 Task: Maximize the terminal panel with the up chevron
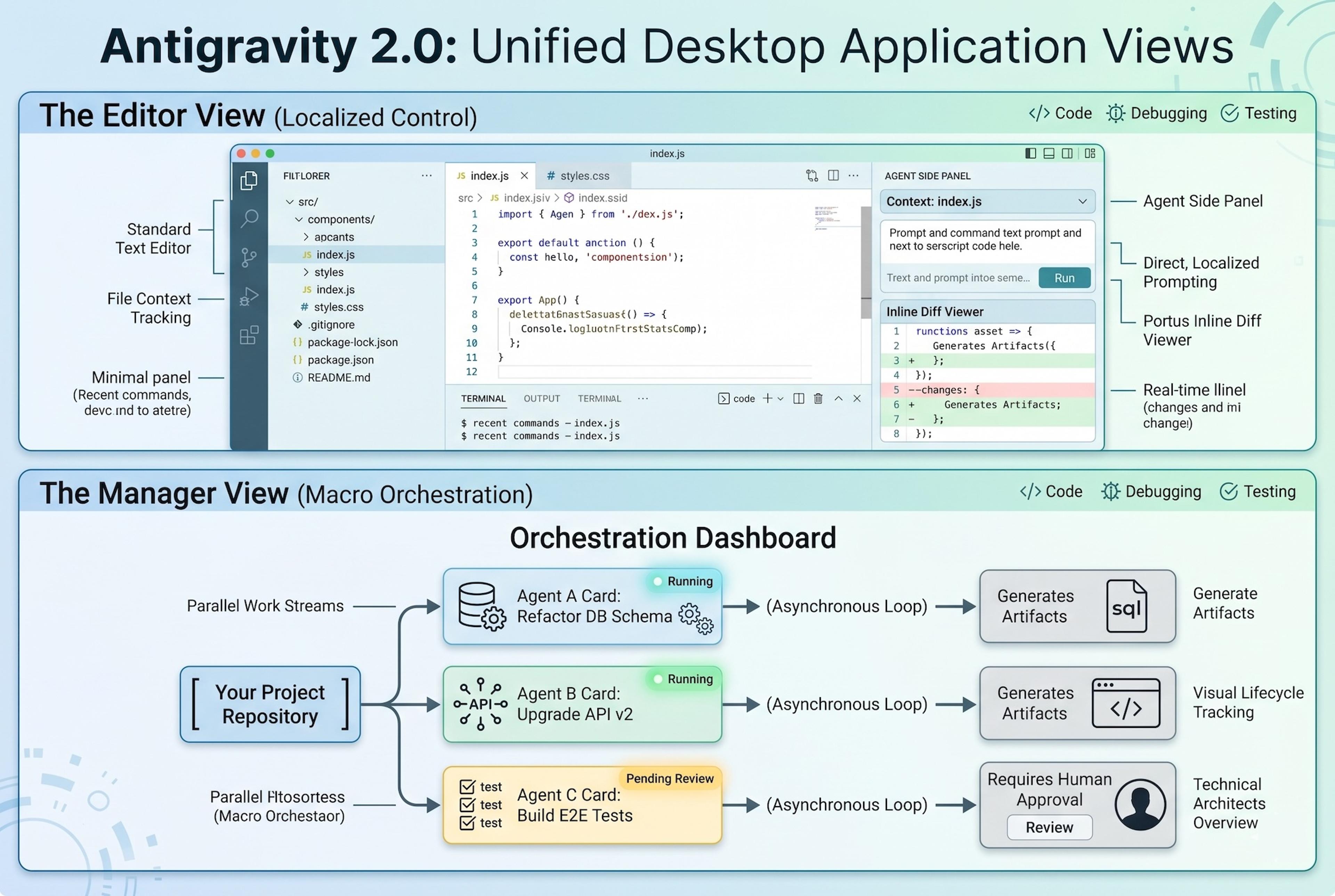(x=838, y=398)
